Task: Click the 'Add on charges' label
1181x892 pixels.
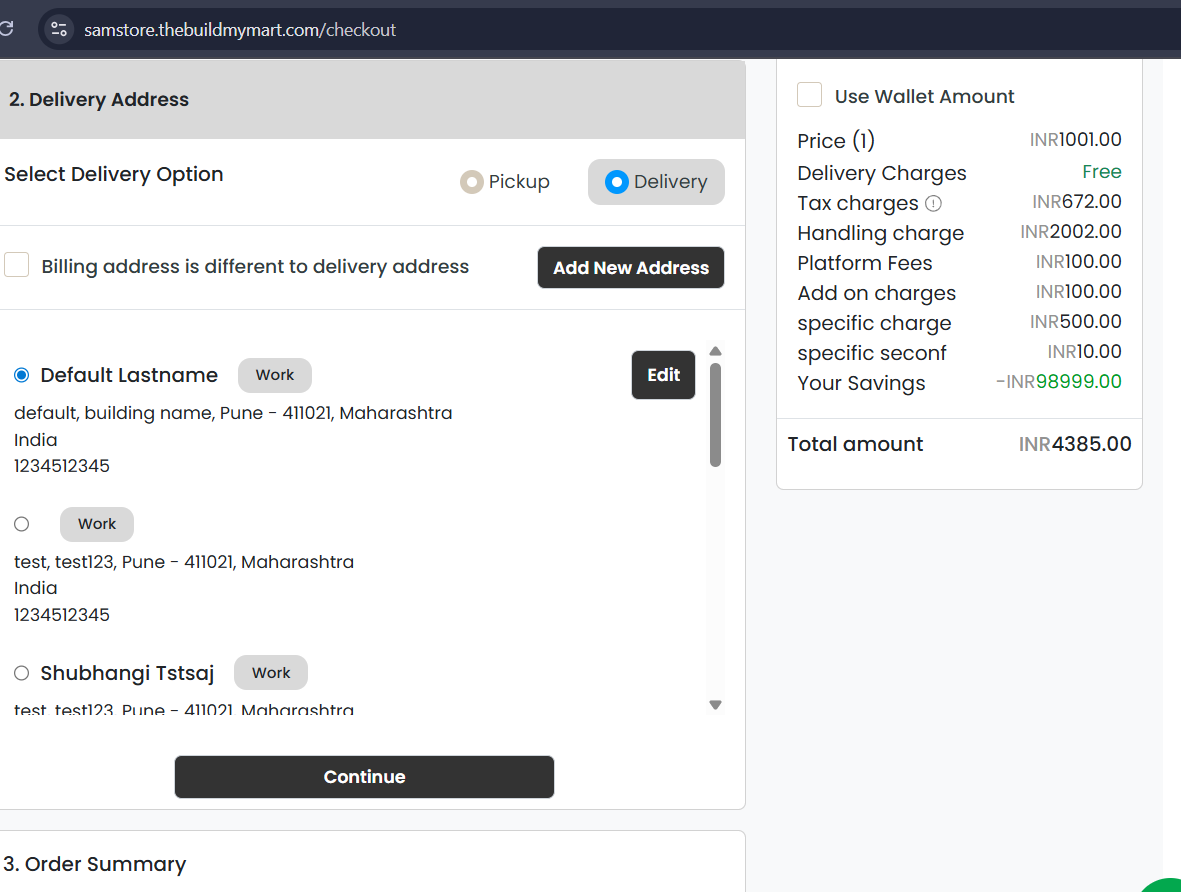Action: click(x=877, y=293)
